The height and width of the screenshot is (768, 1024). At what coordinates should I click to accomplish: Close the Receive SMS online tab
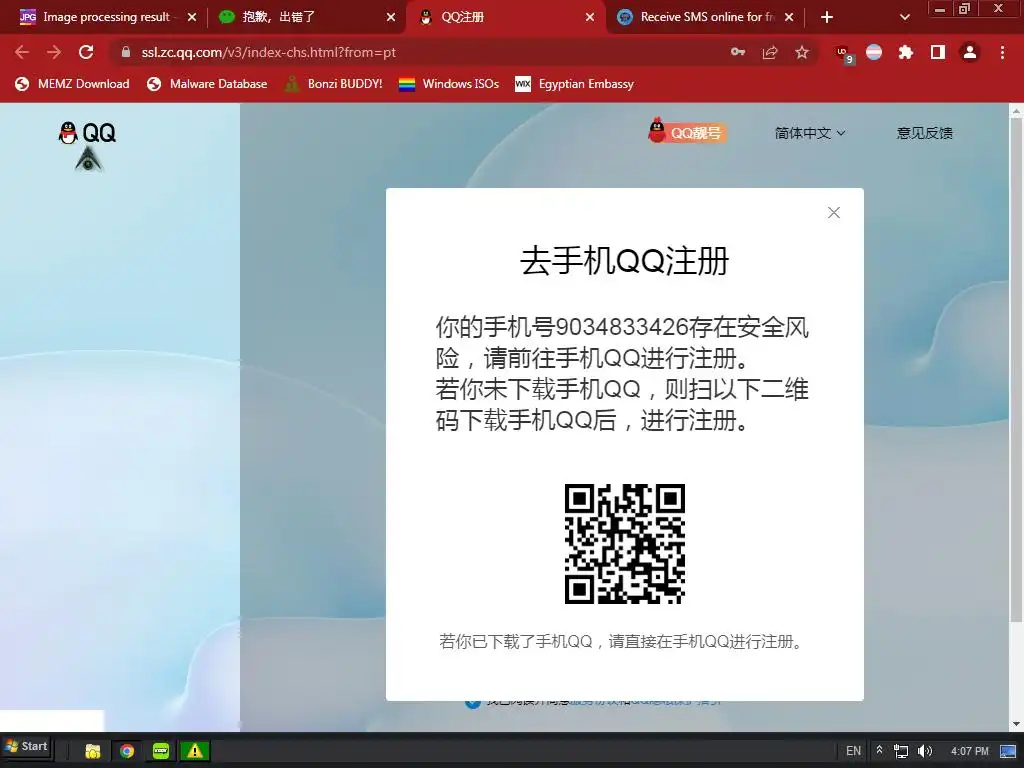tap(789, 18)
